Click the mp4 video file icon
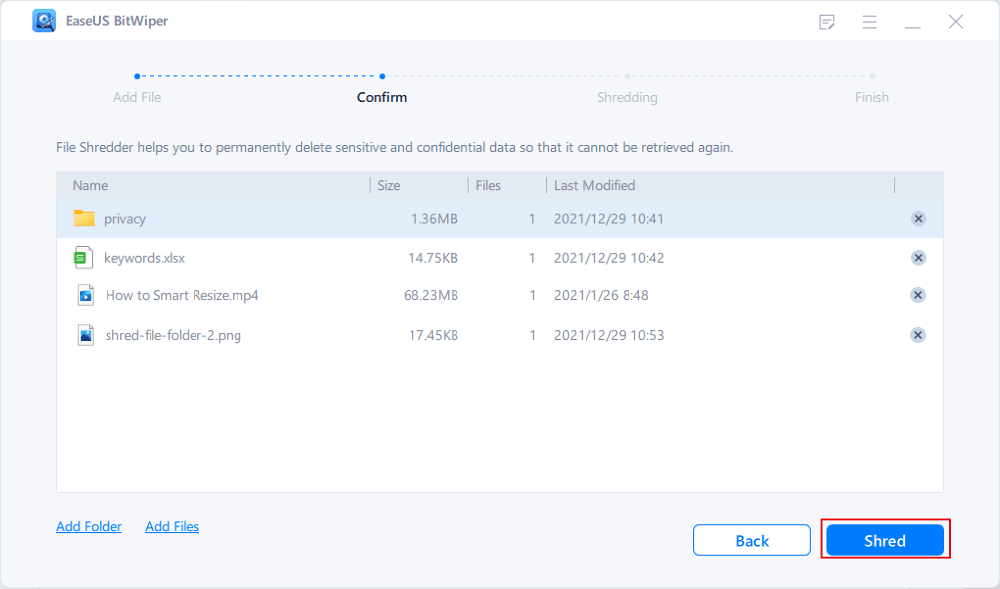1000x589 pixels. pyautogui.click(x=85, y=295)
